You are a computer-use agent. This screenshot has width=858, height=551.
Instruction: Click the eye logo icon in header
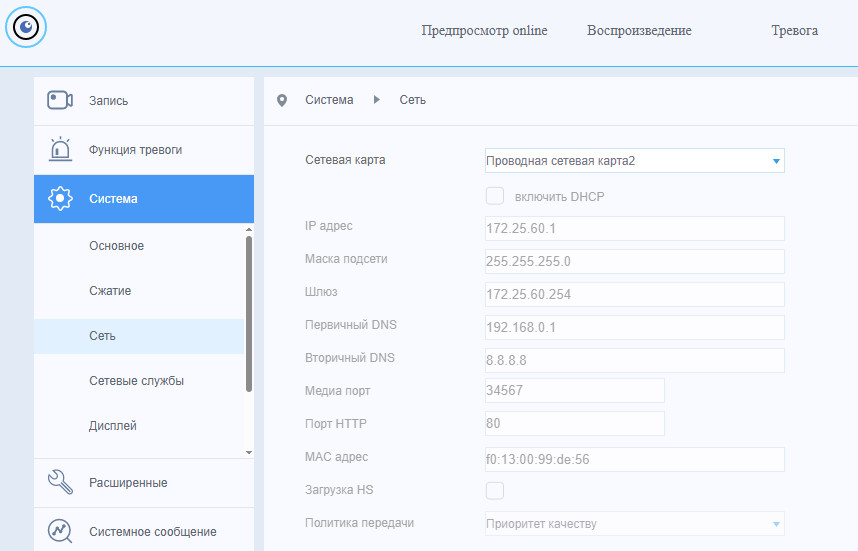click(27, 28)
